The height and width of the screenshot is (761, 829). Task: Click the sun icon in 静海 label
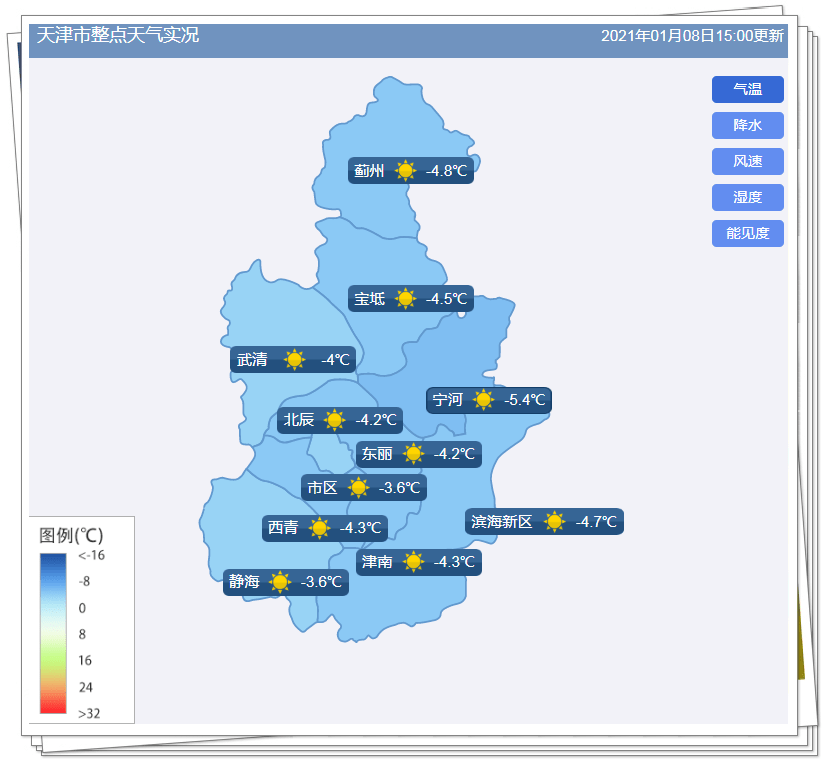coord(280,582)
